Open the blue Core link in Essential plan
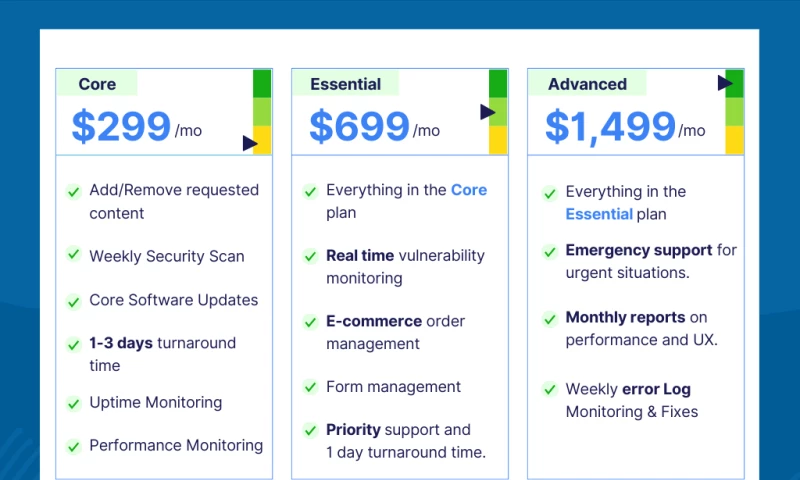 [468, 189]
